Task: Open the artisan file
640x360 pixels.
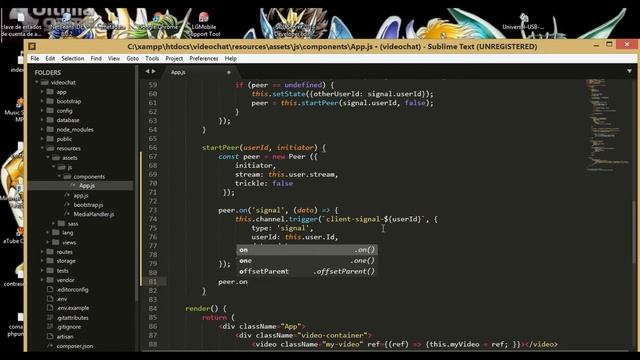Action: (x=65, y=337)
